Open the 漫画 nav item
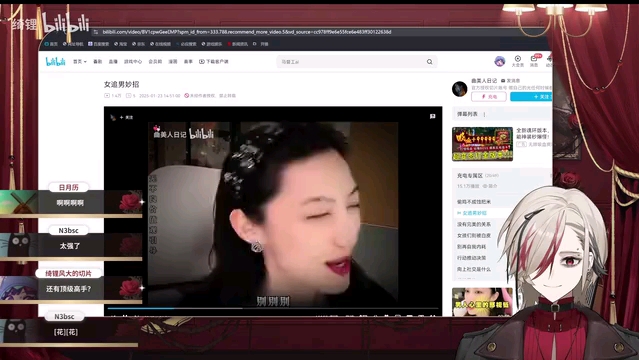This screenshot has width=639, height=360. pos(173,62)
